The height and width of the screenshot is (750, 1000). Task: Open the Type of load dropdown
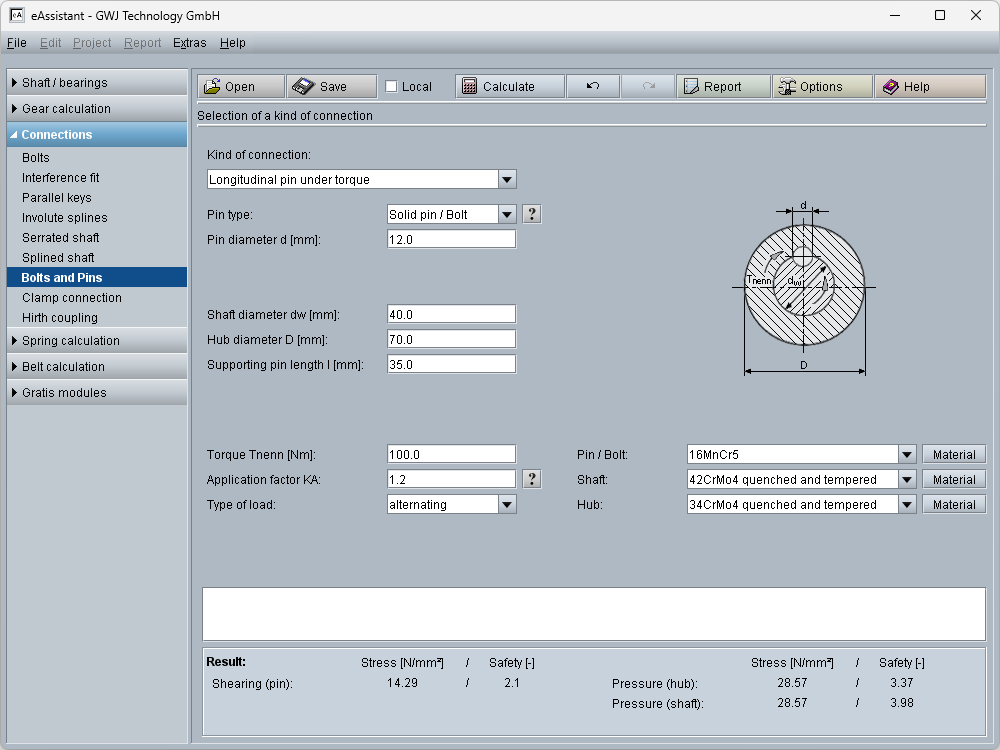click(507, 505)
